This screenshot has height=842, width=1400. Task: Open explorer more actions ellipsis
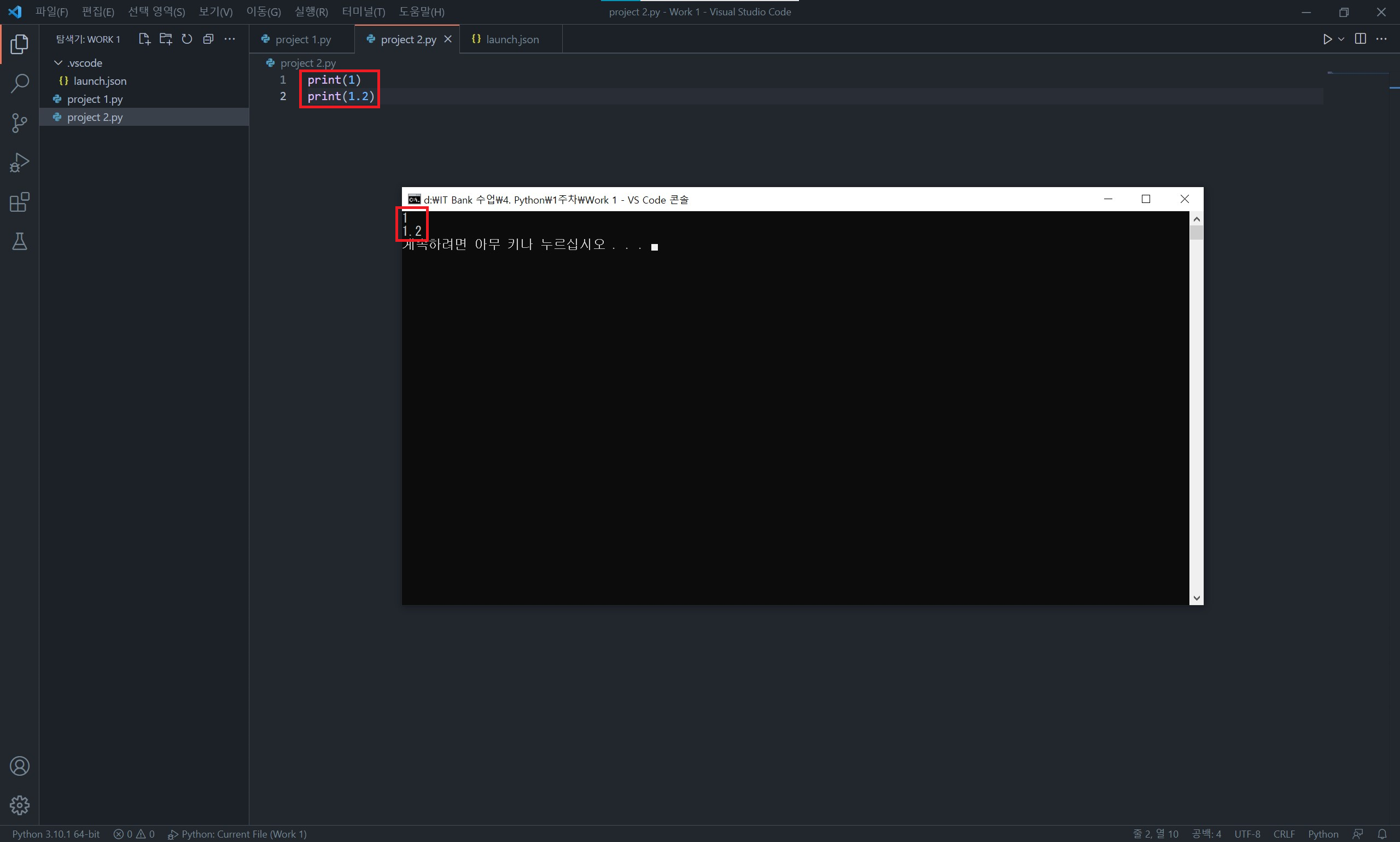(x=230, y=39)
